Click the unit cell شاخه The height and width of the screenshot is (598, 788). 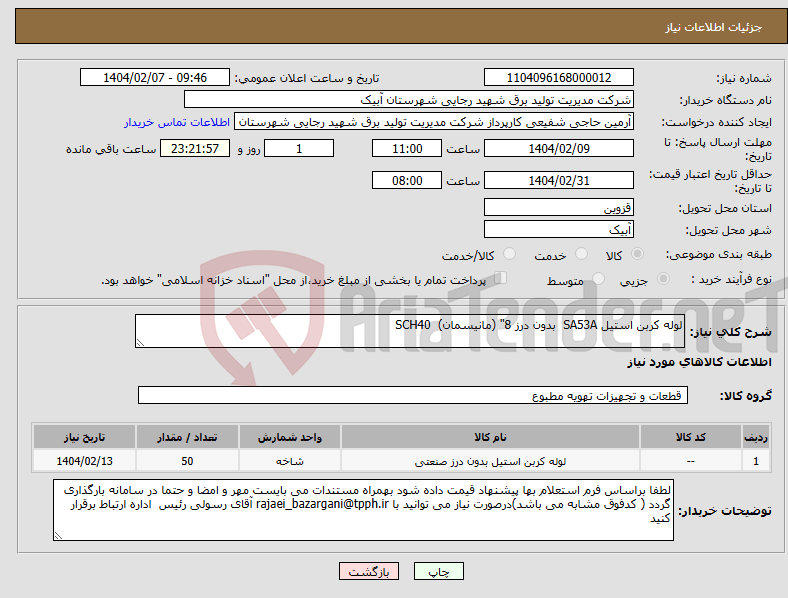(289, 461)
